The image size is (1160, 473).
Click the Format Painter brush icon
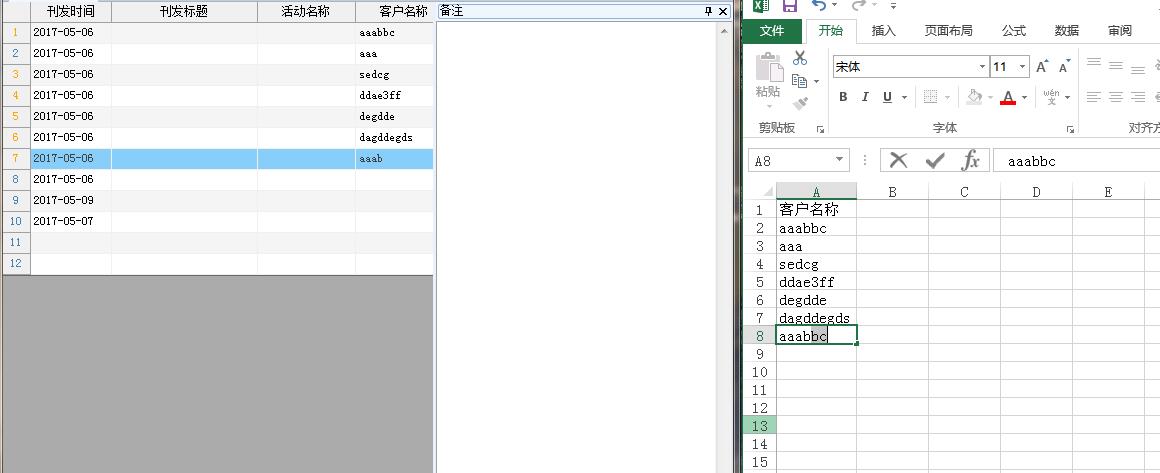[x=800, y=102]
